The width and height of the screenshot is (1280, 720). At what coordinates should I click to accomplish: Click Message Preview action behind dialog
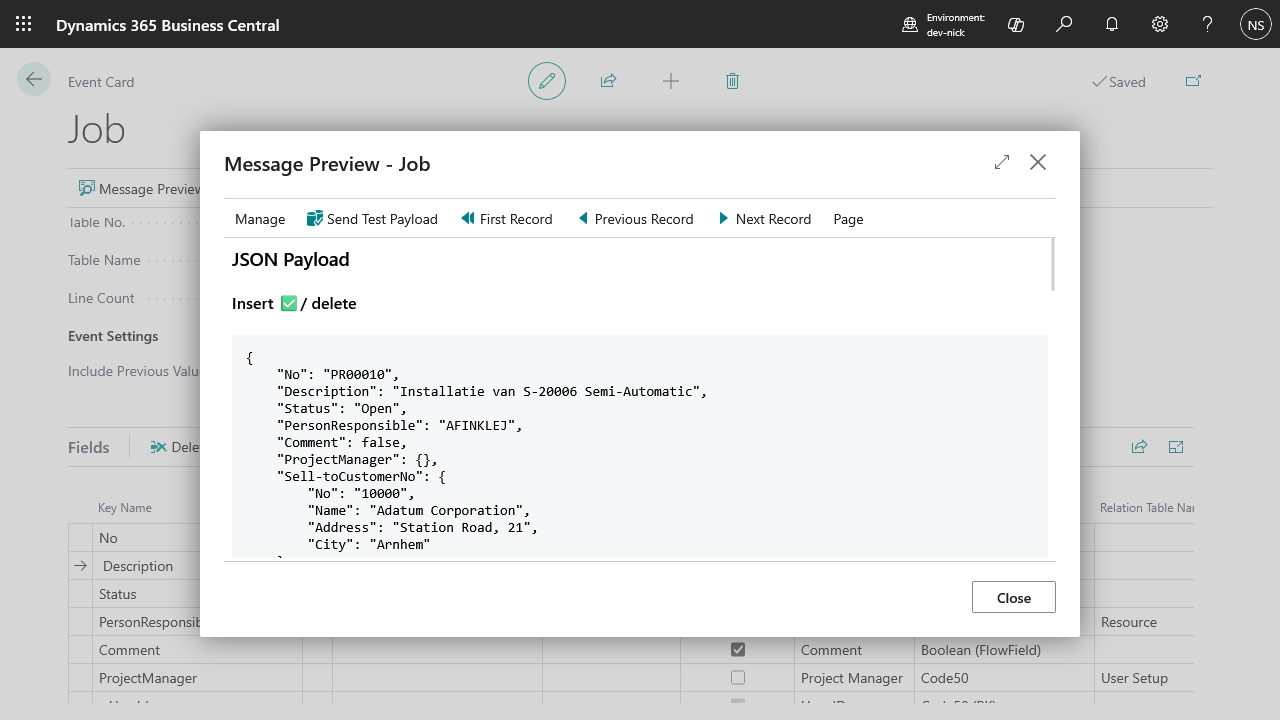click(x=139, y=189)
